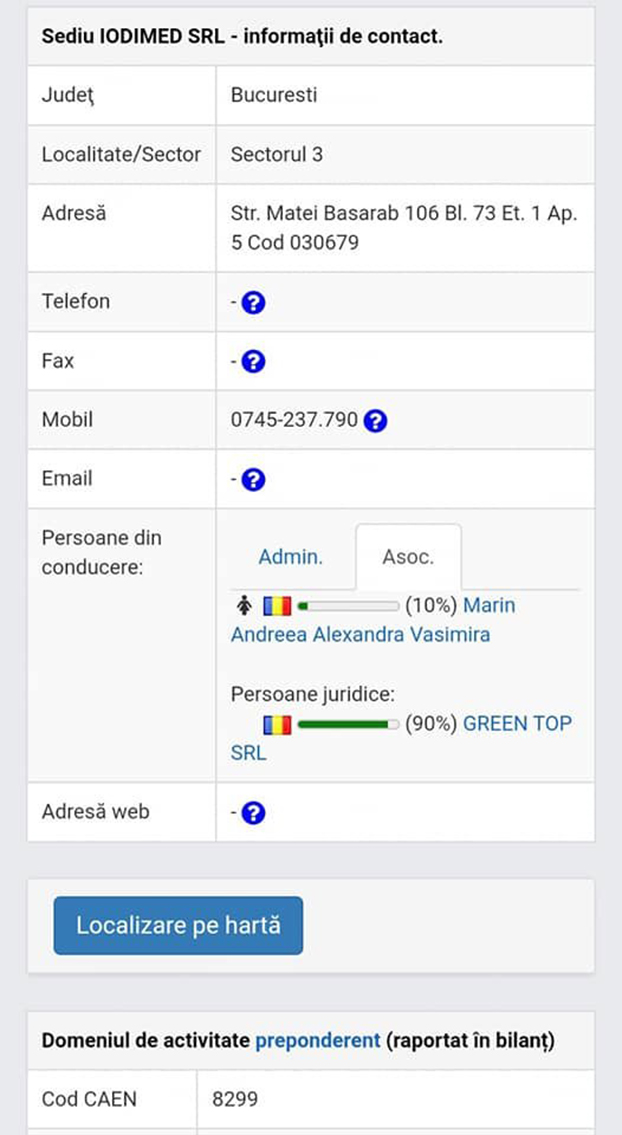This screenshot has width=622, height=1135.
Task: Click the question mark icon beside Fax
Action: tap(252, 361)
